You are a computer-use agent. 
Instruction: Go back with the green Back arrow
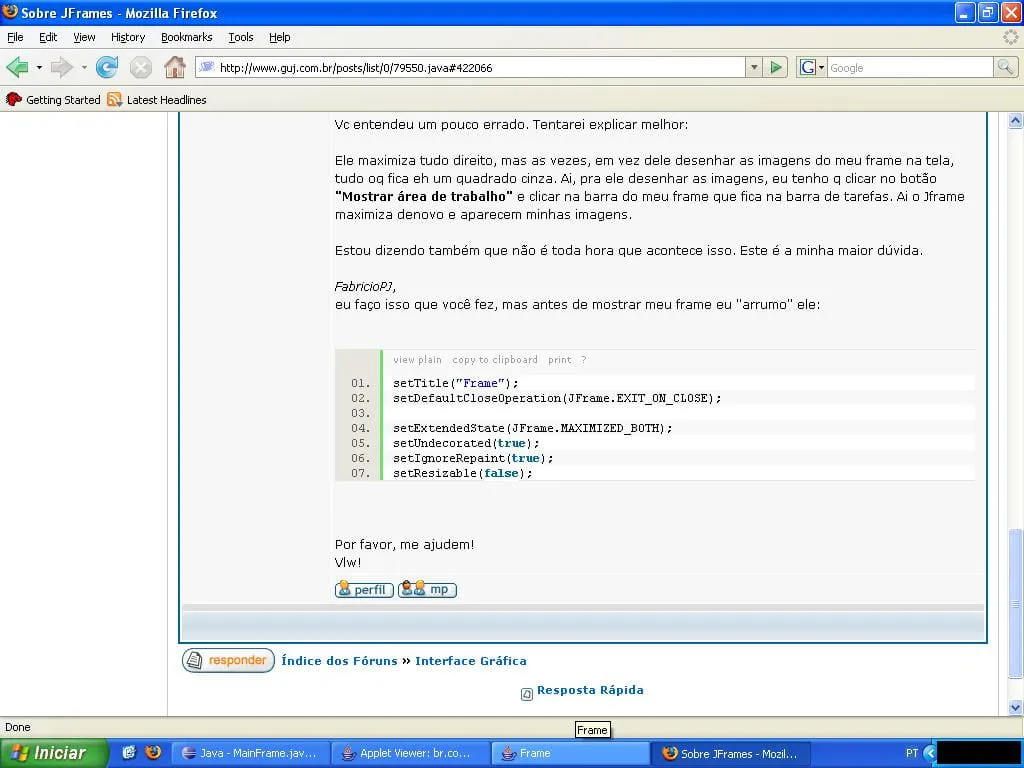coord(18,67)
